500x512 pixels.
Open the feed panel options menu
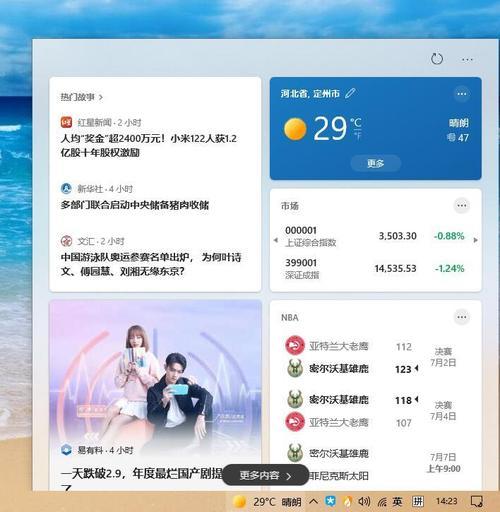coord(467,60)
